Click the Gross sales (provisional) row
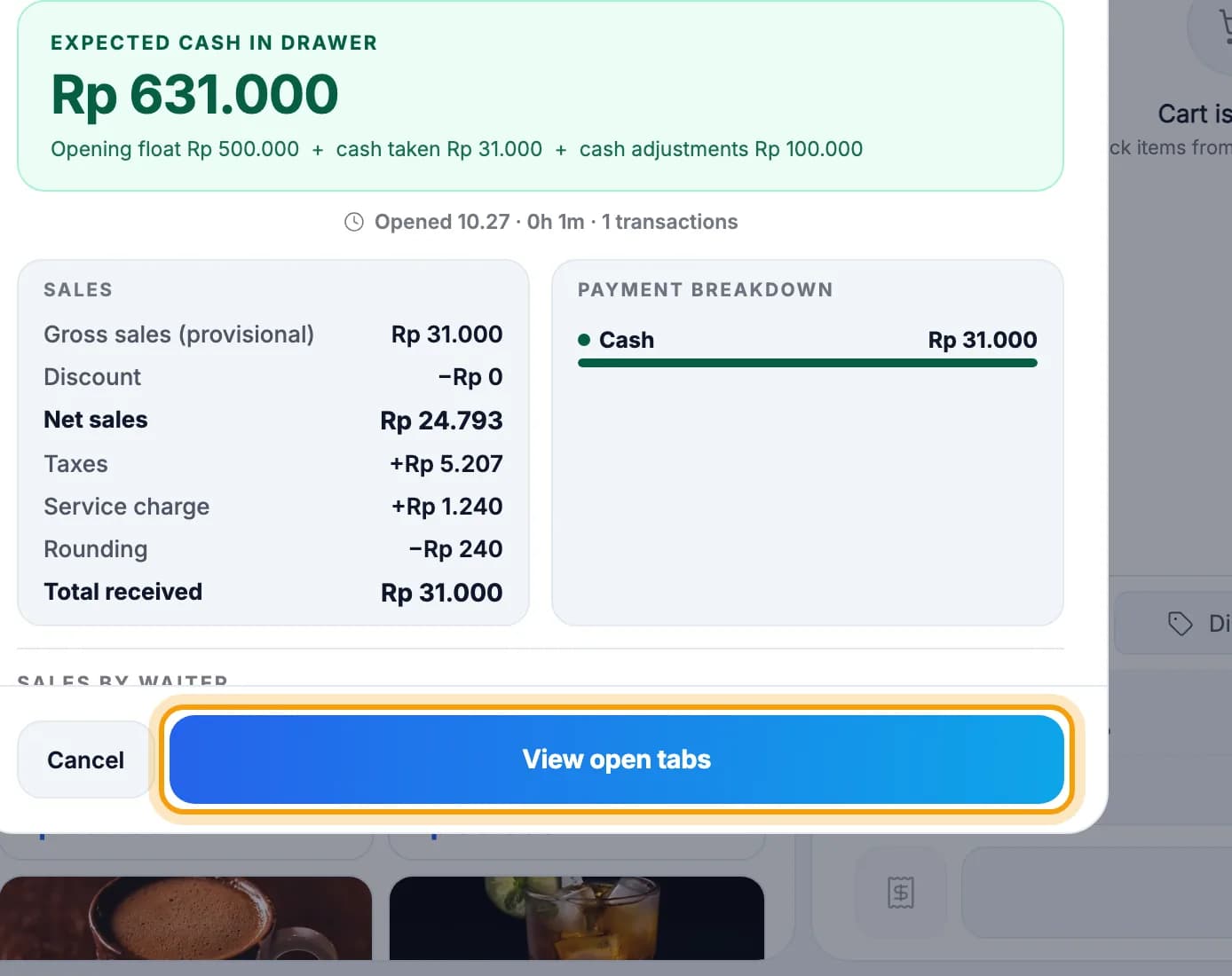This screenshot has width=1232, height=976. tap(273, 335)
